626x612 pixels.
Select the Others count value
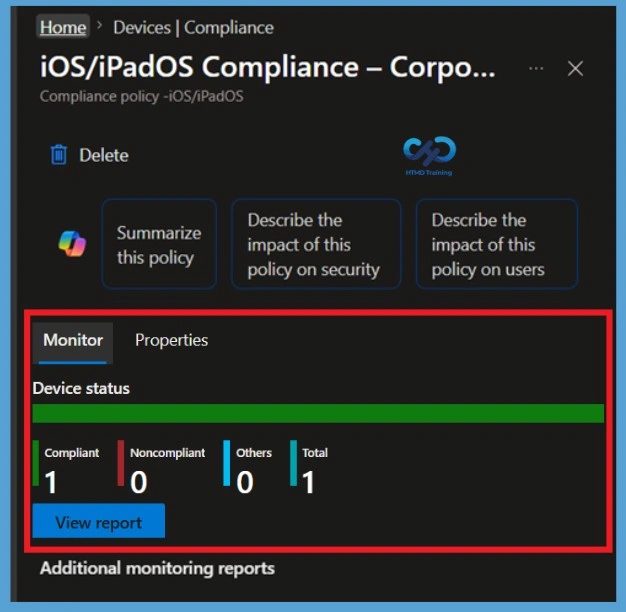pos(245,482)
